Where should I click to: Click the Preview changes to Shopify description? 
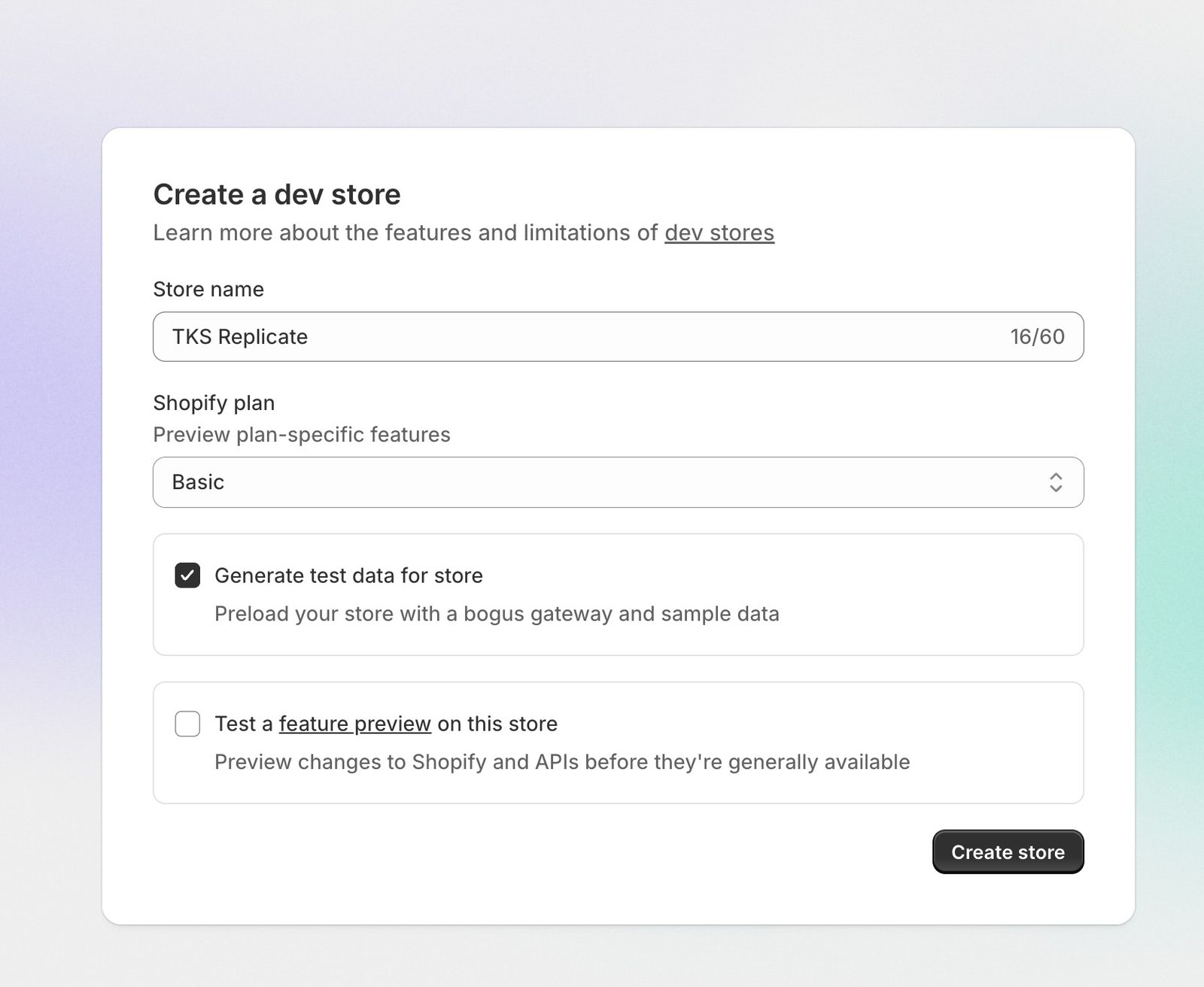[562, 762]
